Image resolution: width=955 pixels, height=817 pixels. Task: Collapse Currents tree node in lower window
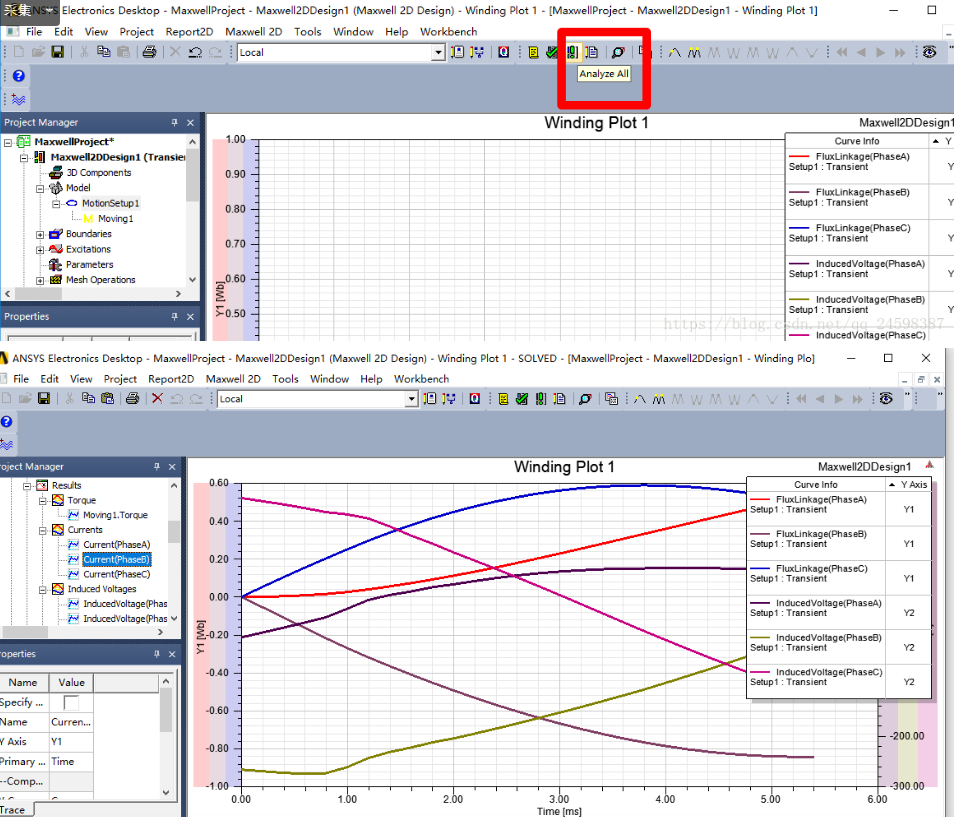[43, 531]
